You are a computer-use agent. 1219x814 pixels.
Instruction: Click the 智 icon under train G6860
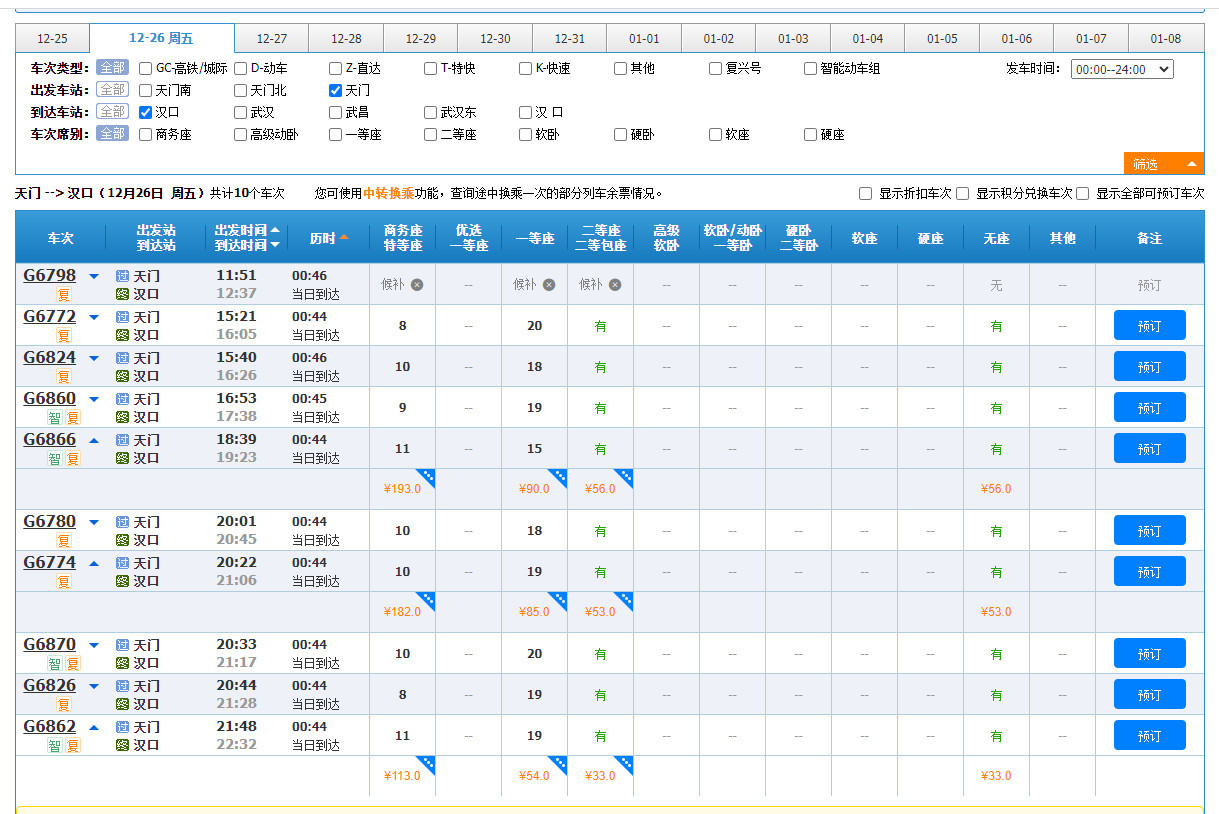(54, 418)
